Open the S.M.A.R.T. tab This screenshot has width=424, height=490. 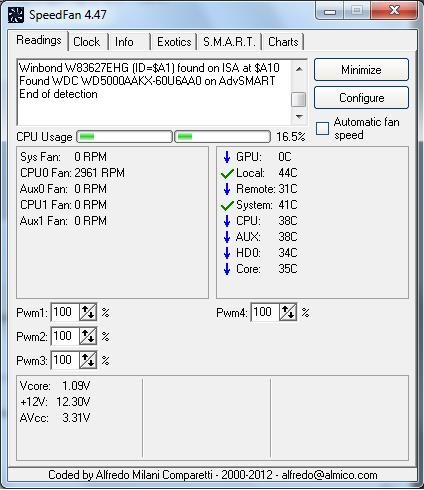point(229,42)
